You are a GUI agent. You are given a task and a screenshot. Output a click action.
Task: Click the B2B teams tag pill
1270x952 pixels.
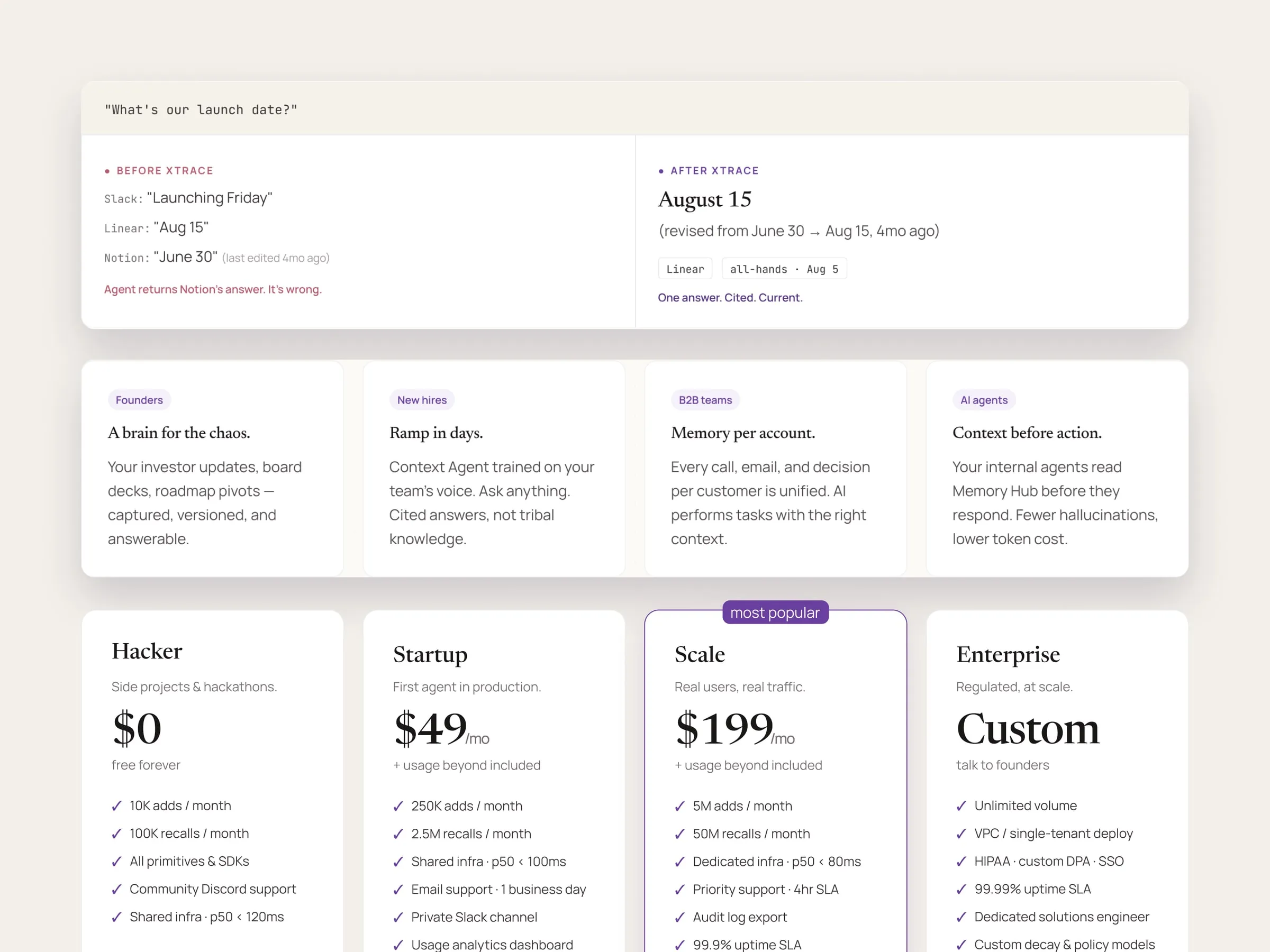click(705, 400)
